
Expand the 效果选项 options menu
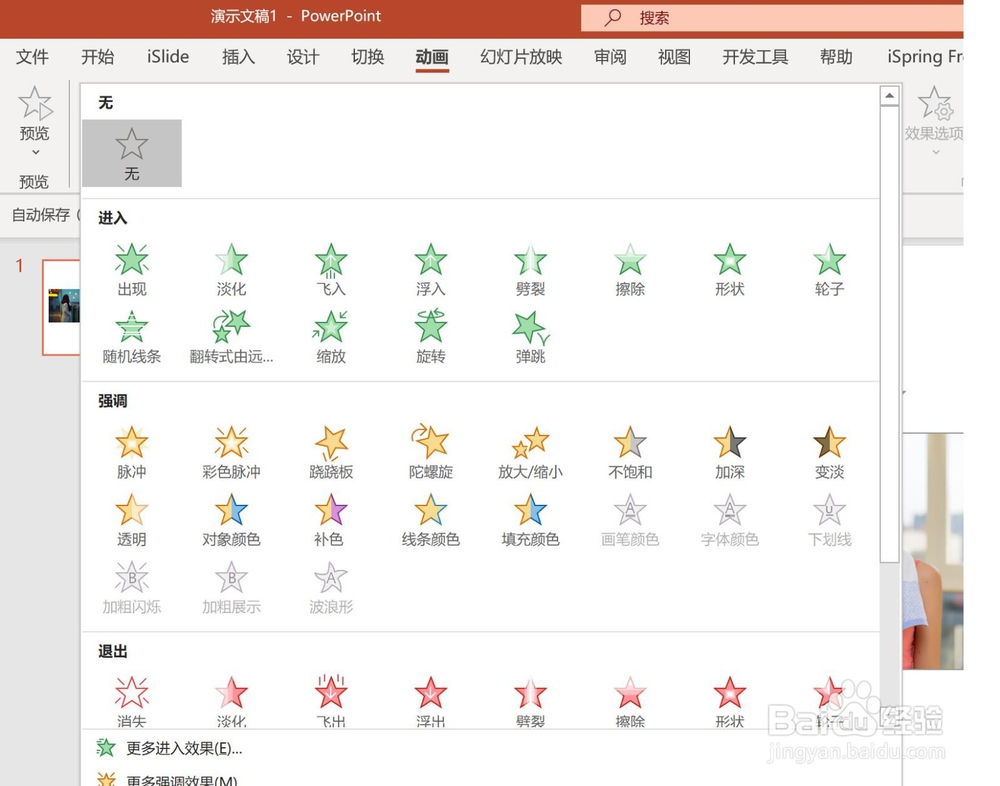pyautogui.click(x=935, y=150)
